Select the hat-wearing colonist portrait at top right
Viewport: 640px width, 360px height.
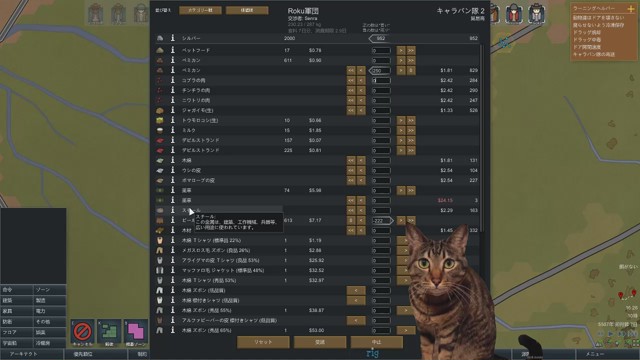[537, 13]
